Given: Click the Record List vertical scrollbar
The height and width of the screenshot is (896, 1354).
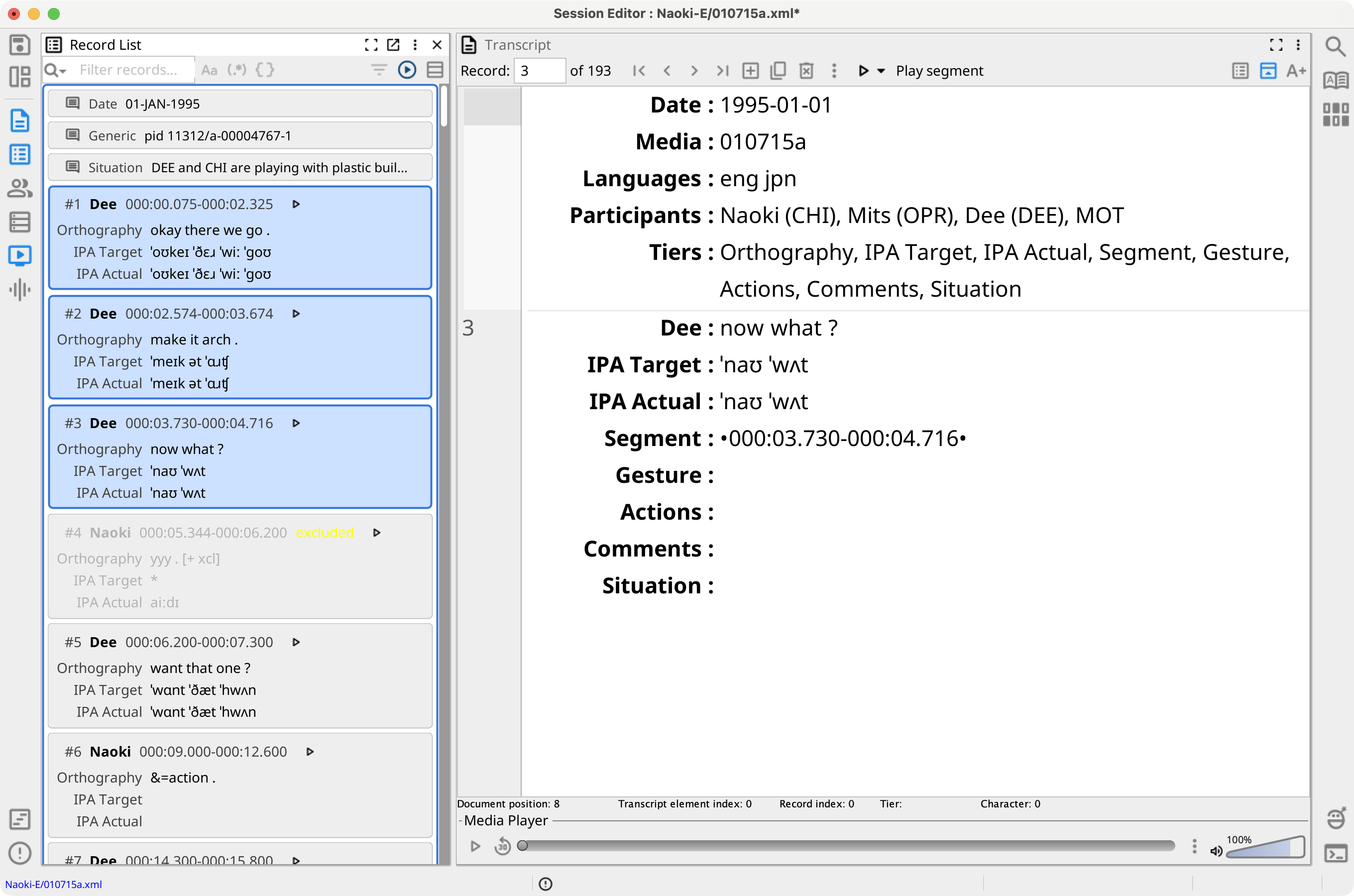Looking at the screenshot, I should [x=444, y=106].
